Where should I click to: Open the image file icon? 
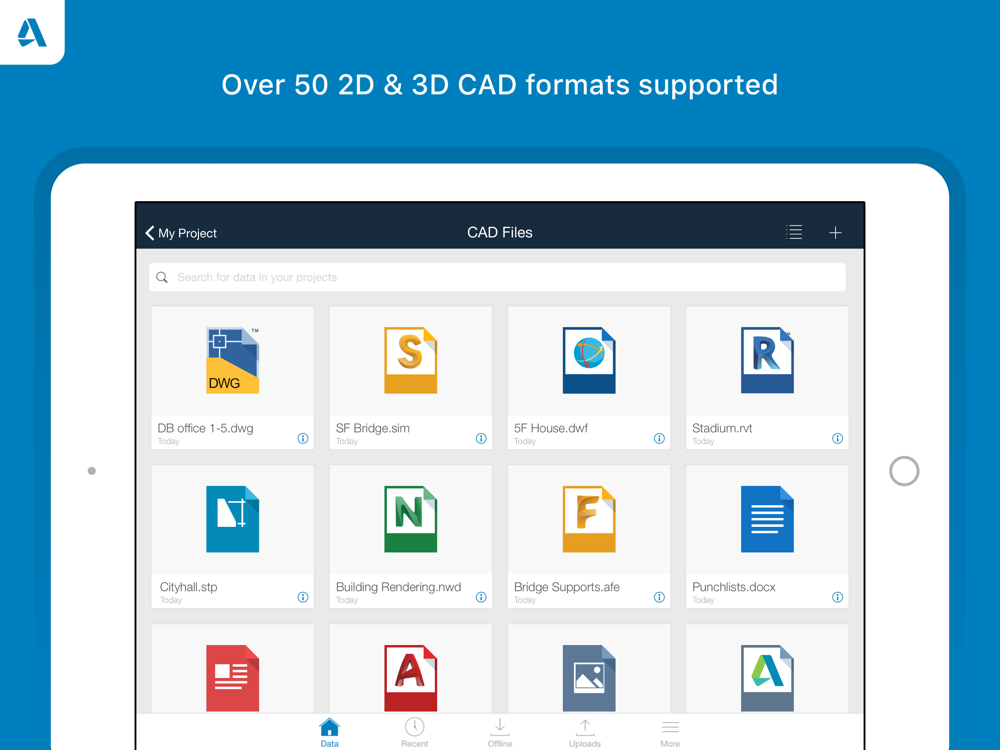coord(589,678)
